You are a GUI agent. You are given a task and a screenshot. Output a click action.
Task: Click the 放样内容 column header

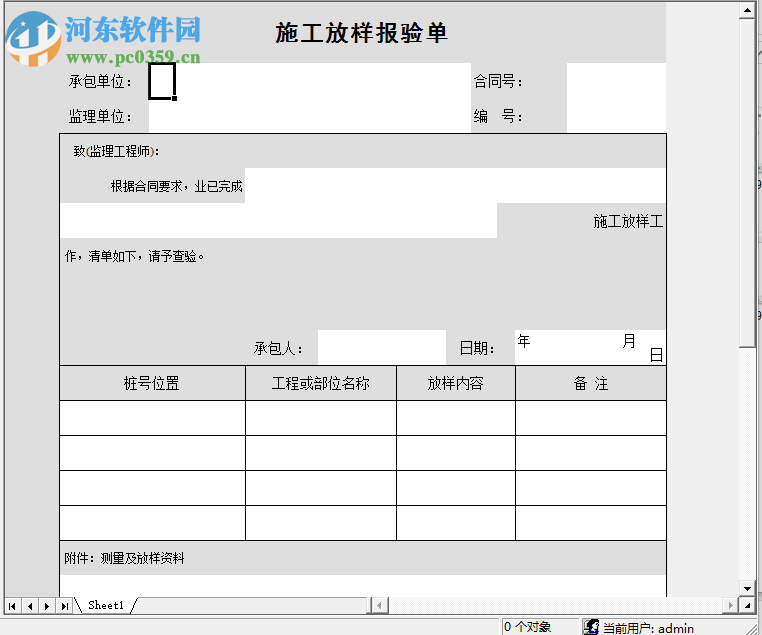pyautogui.click(x=455, y=383)
